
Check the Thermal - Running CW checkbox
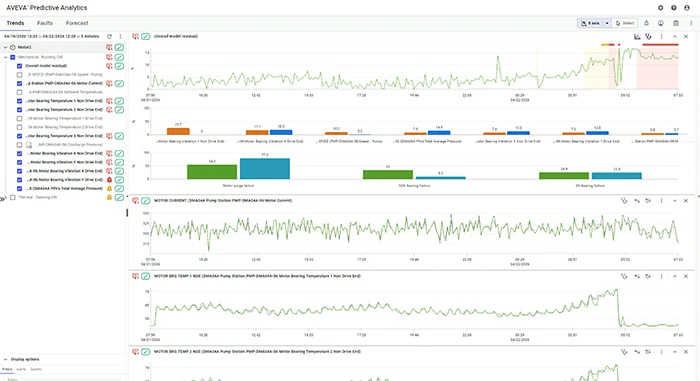coord(13,197)
